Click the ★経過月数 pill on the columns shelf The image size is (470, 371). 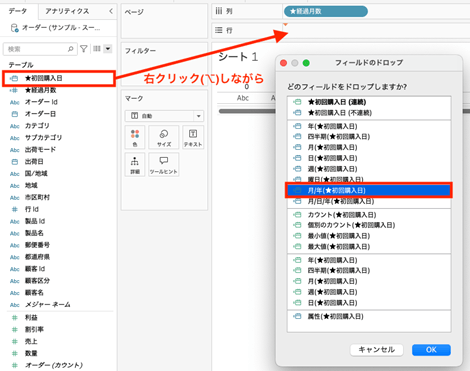326,11
